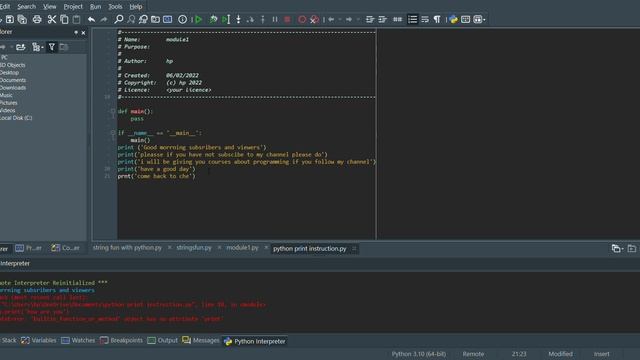
Task: Switch to string fun with python.py tab
Action: coord(127,248)
